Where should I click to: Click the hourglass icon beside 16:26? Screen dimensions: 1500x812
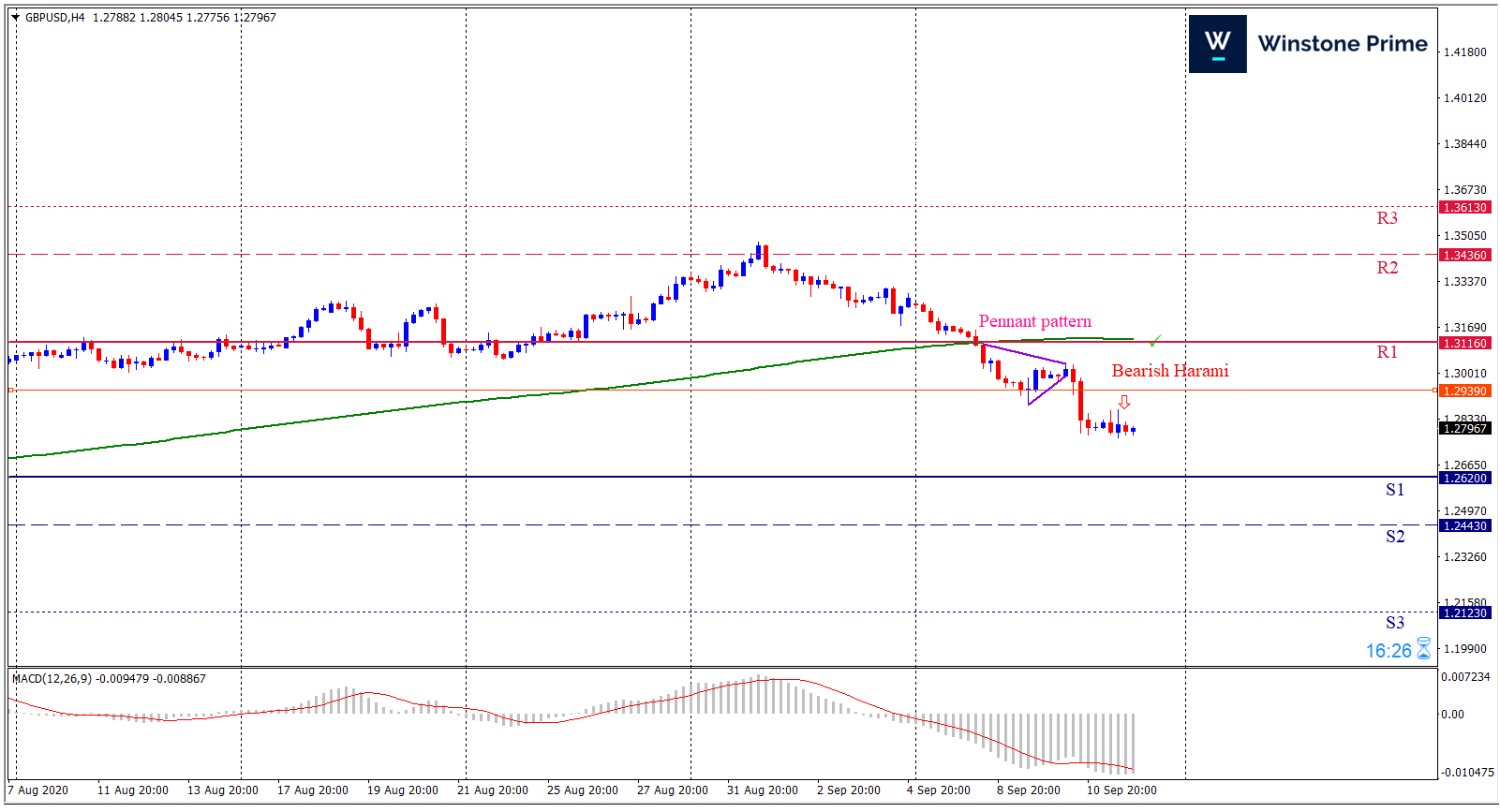pos(1424,649)
